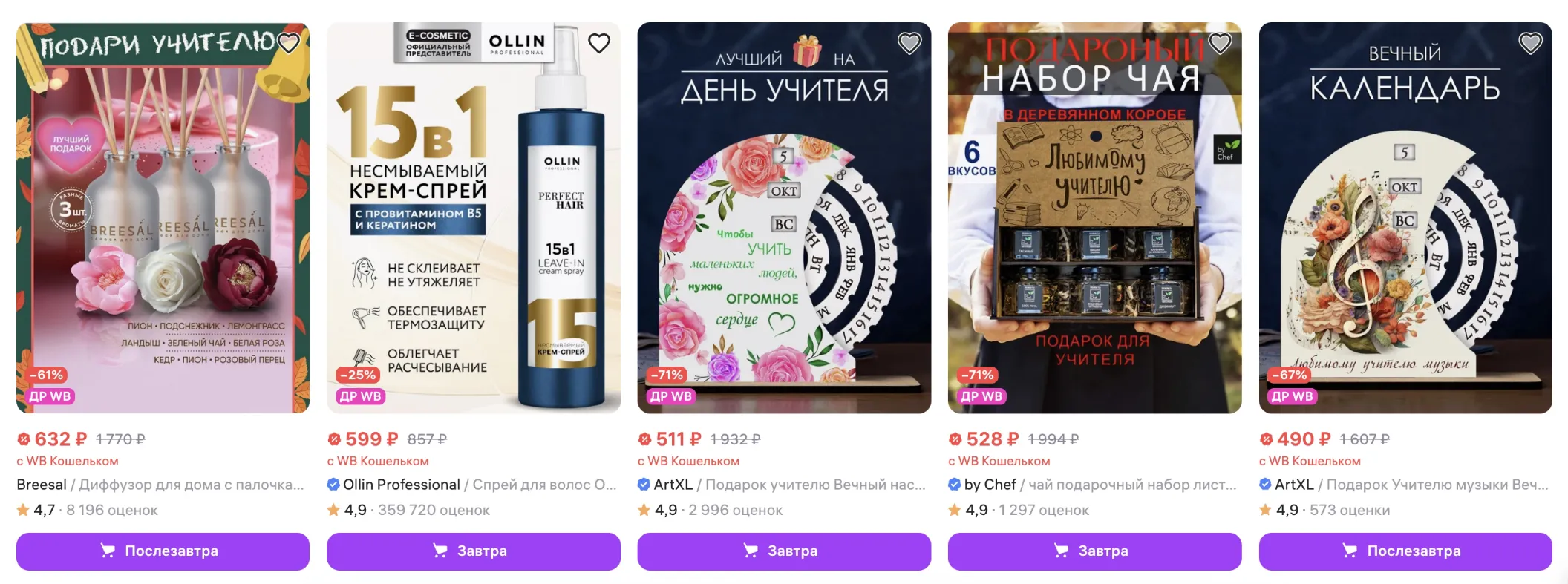
Task: Open the Подарочный набор чая product image
Action: (1094, 217)
